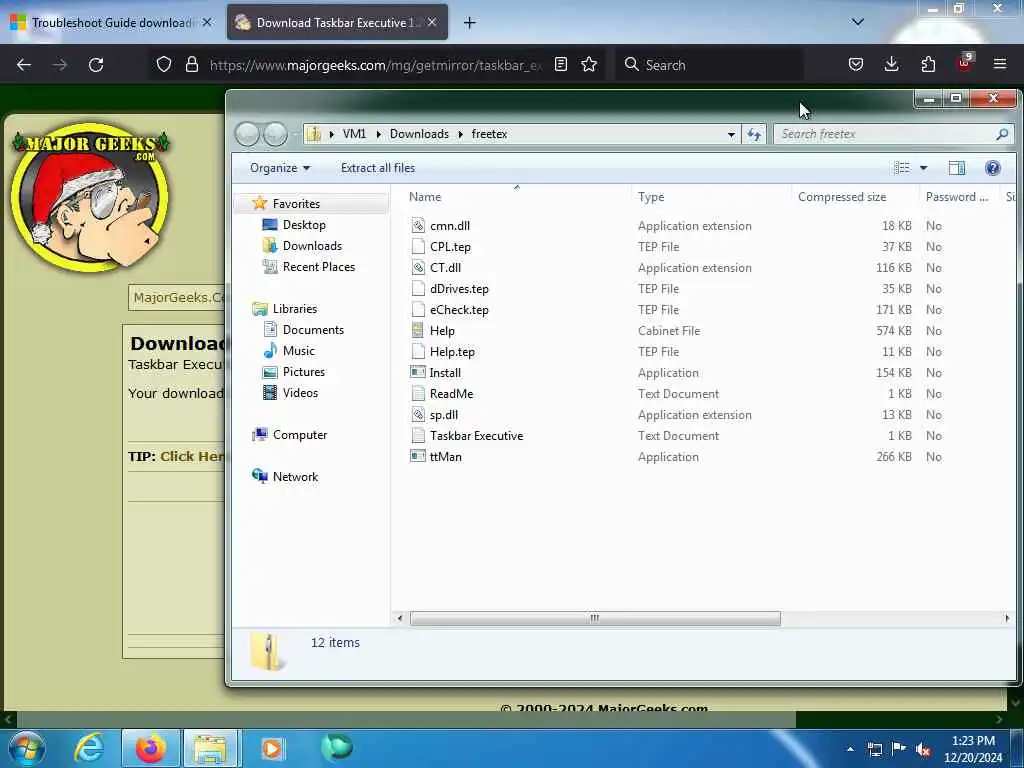Open the Organize menu
Viewport: 1024px width, 768px height.
click(x=280, y=168)
